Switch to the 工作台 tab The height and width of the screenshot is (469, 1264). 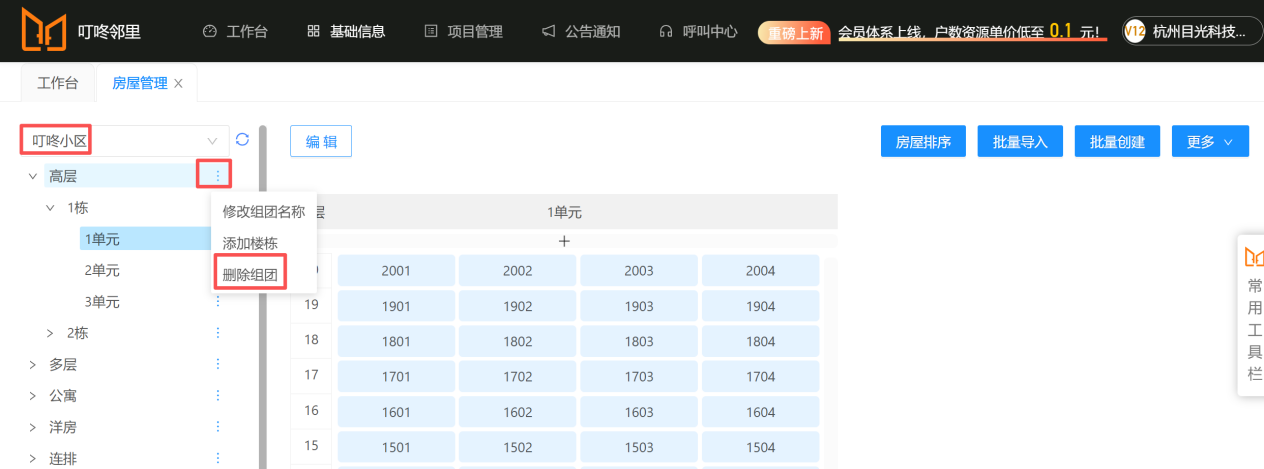57,84
